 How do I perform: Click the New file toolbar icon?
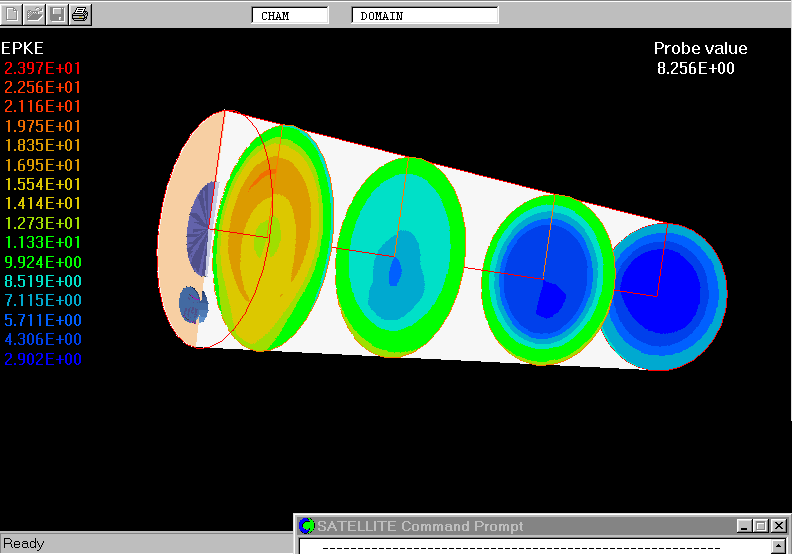click(x=11, y=14)
